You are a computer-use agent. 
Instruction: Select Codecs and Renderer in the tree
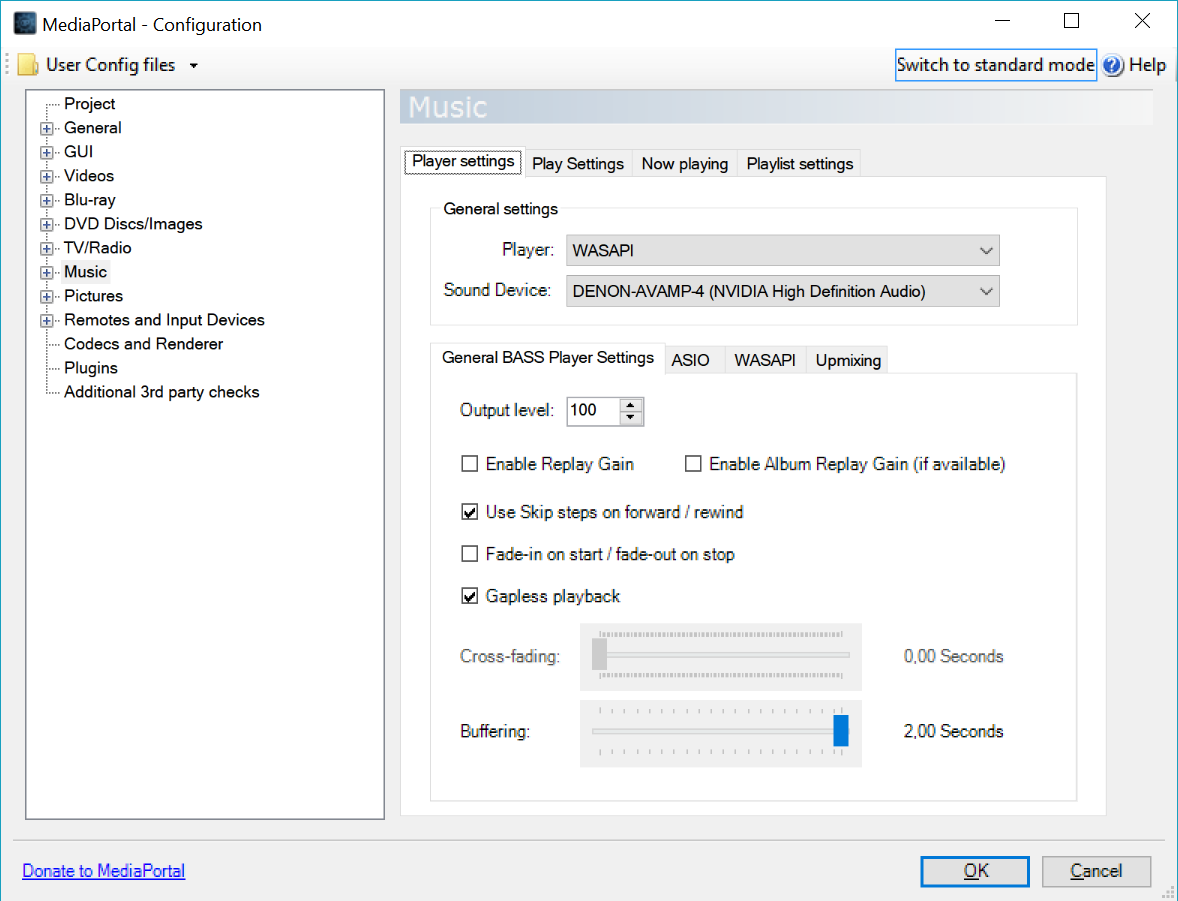coord(142,343)
